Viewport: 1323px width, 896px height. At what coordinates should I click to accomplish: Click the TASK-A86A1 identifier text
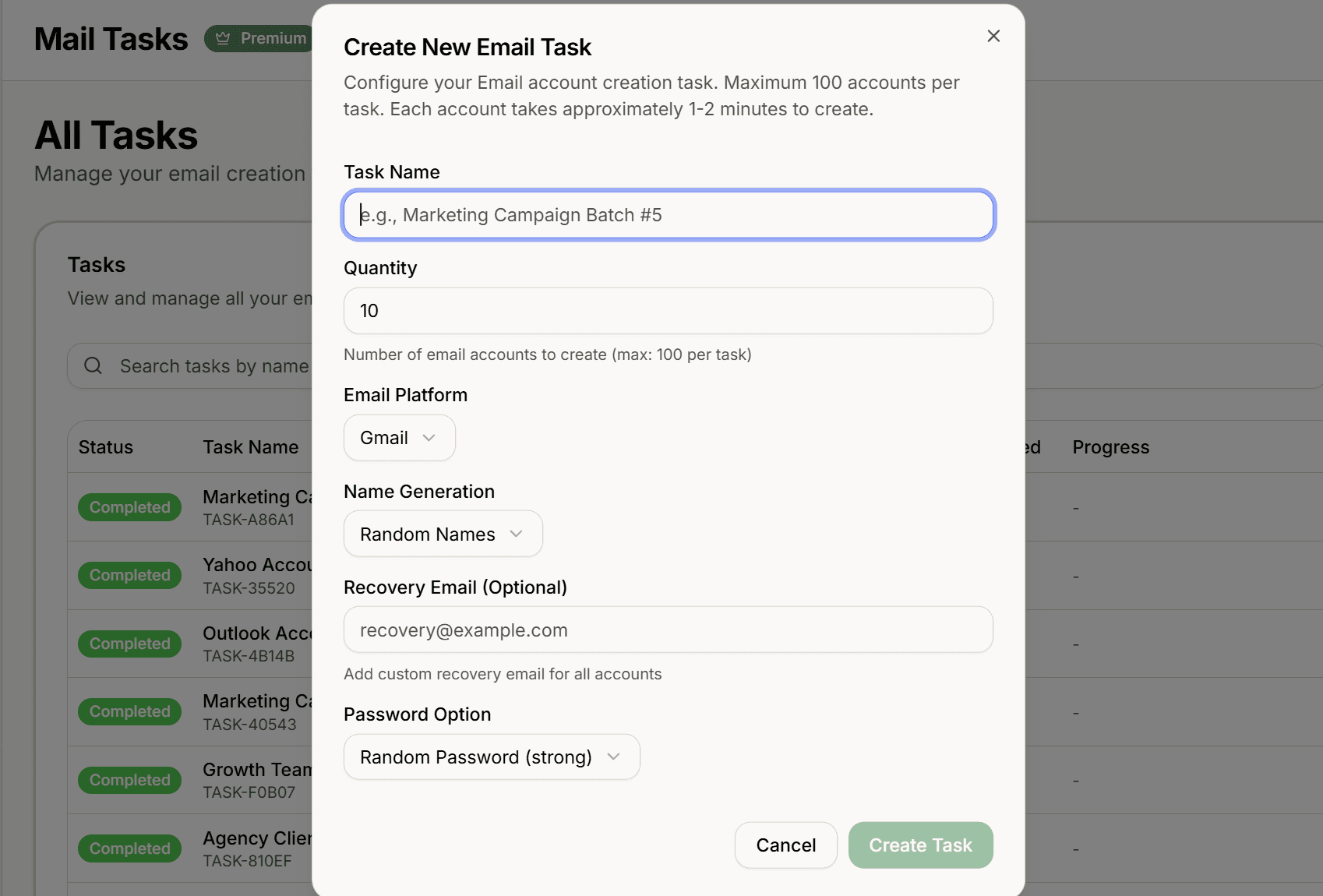(249, 520)
